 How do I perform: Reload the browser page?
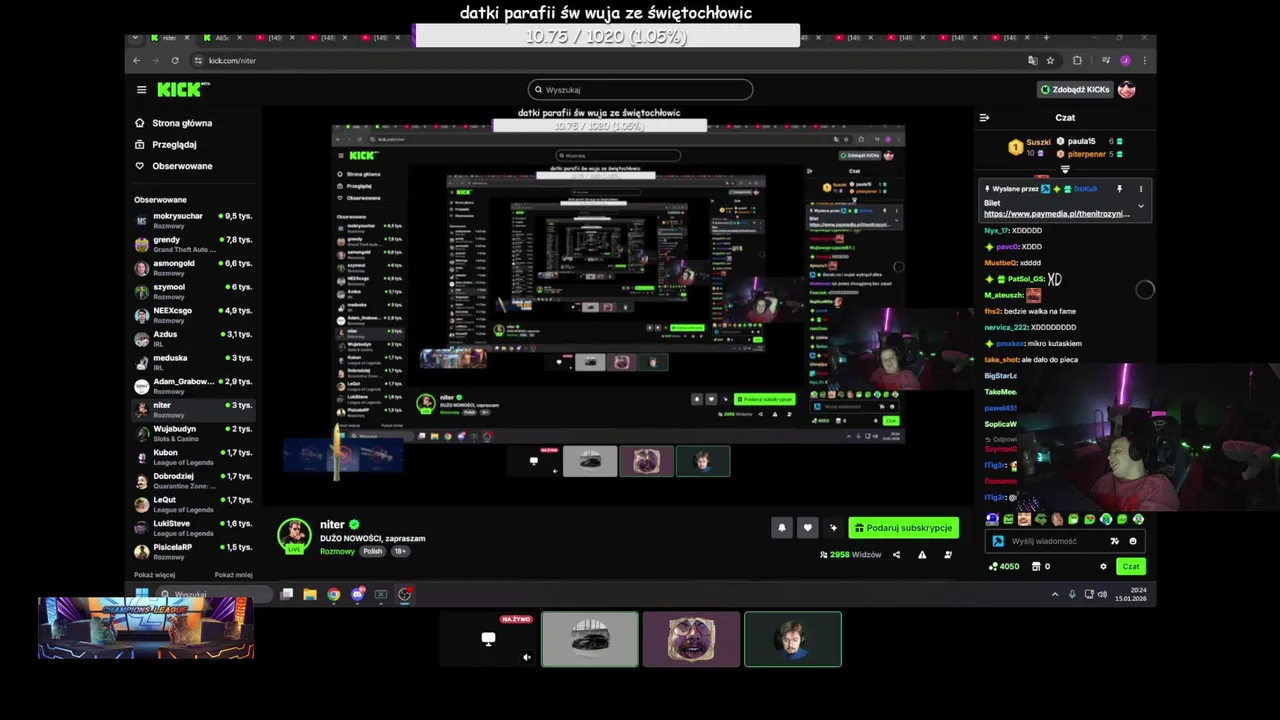pos(175,60)
